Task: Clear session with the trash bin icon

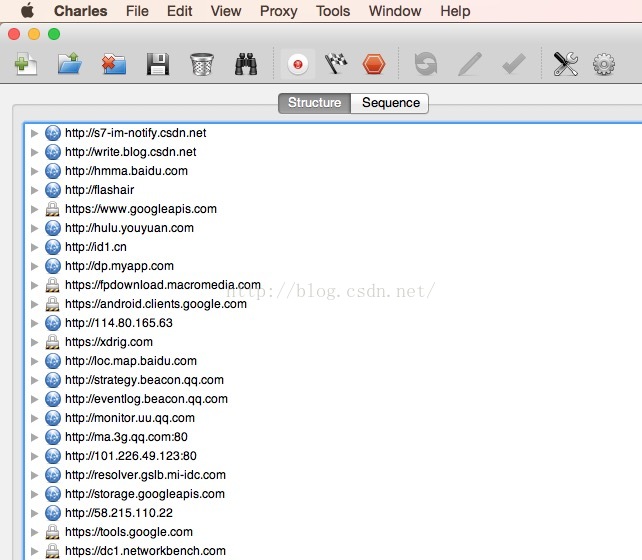Action: [202, 64]
